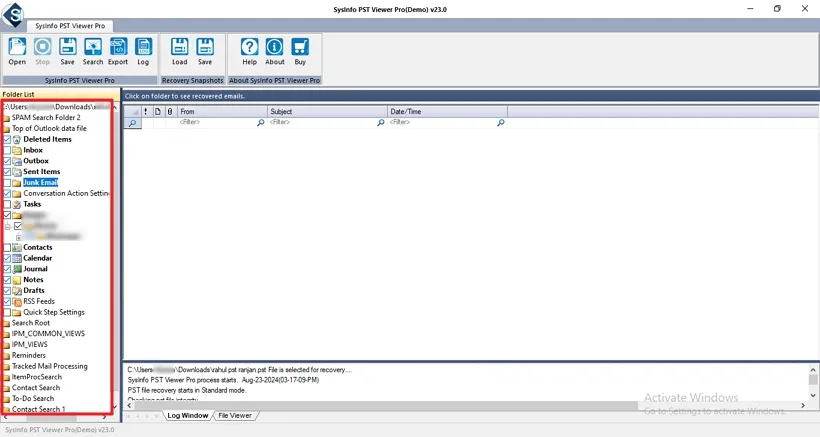Click the Load snapshot icon
Image resolution: width=820 pixels, height=437 pixels.
coord(179,47)
